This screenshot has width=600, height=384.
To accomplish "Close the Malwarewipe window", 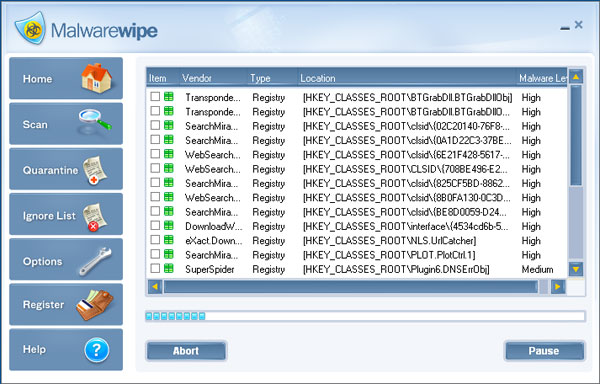I will click(x=579, y=25).
